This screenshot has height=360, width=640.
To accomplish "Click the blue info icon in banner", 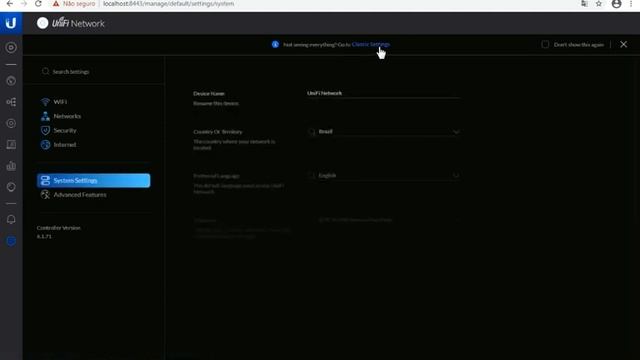I will tap(275, 44).
